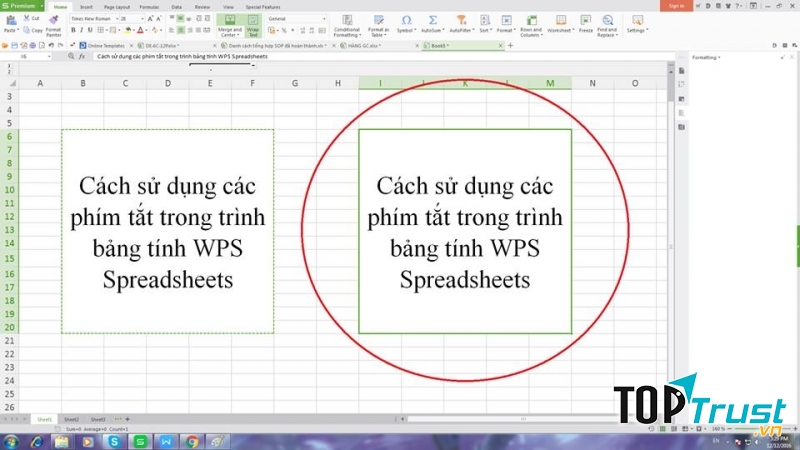800x450 pixels.
Task: Apply the font color A icon
Action: click(140, 30)
